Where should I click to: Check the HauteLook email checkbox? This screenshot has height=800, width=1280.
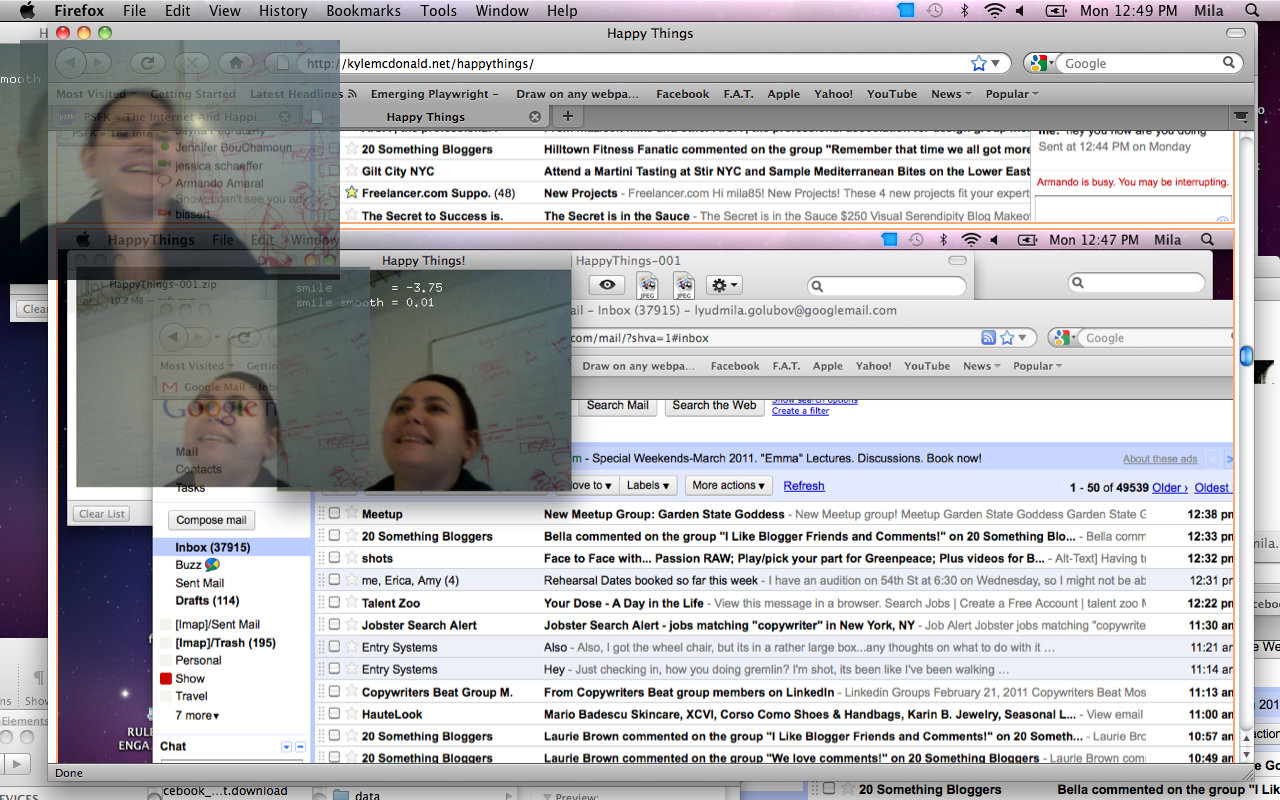pos(334,714)
